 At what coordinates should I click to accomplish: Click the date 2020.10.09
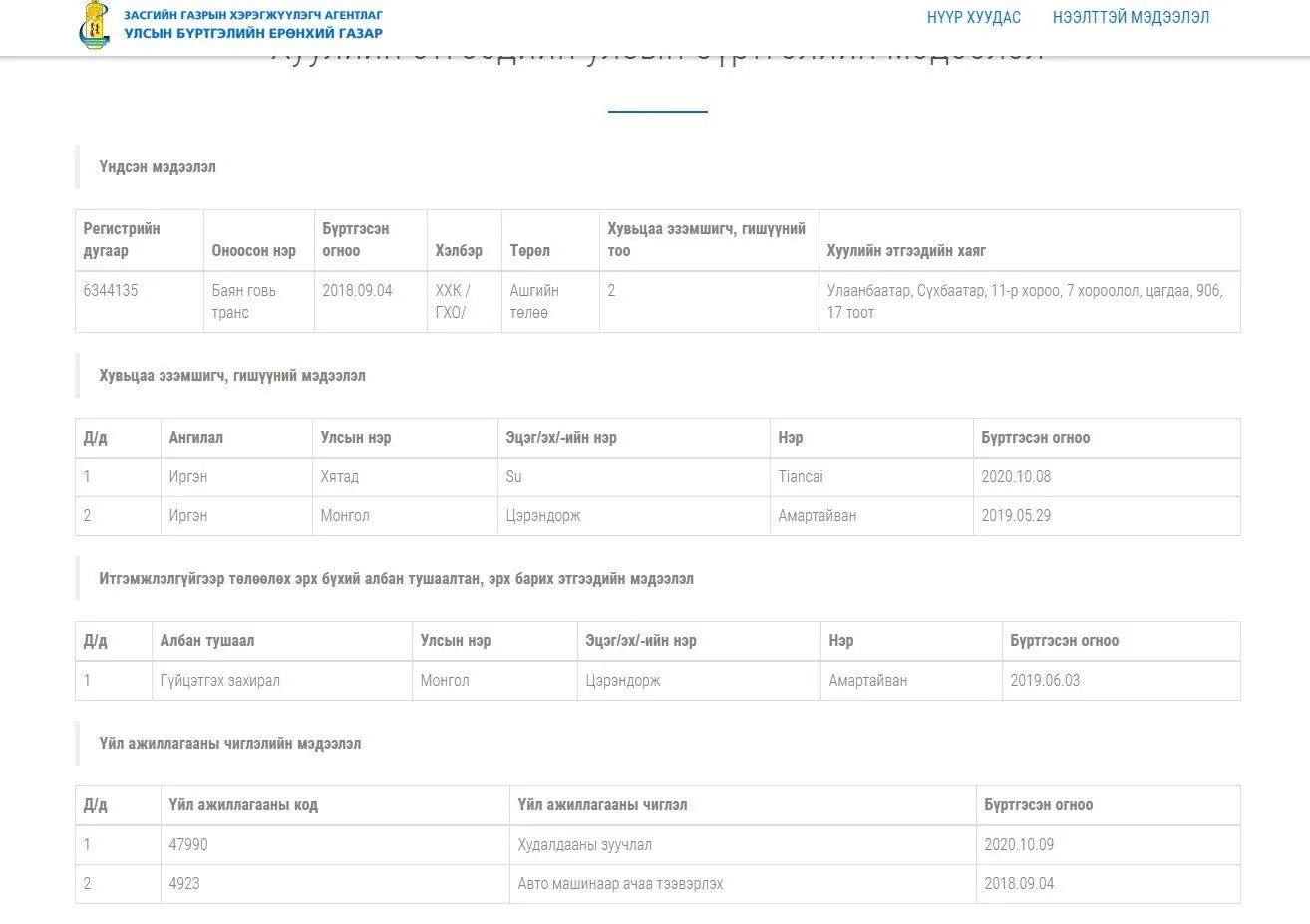(x=1019, y=844)
